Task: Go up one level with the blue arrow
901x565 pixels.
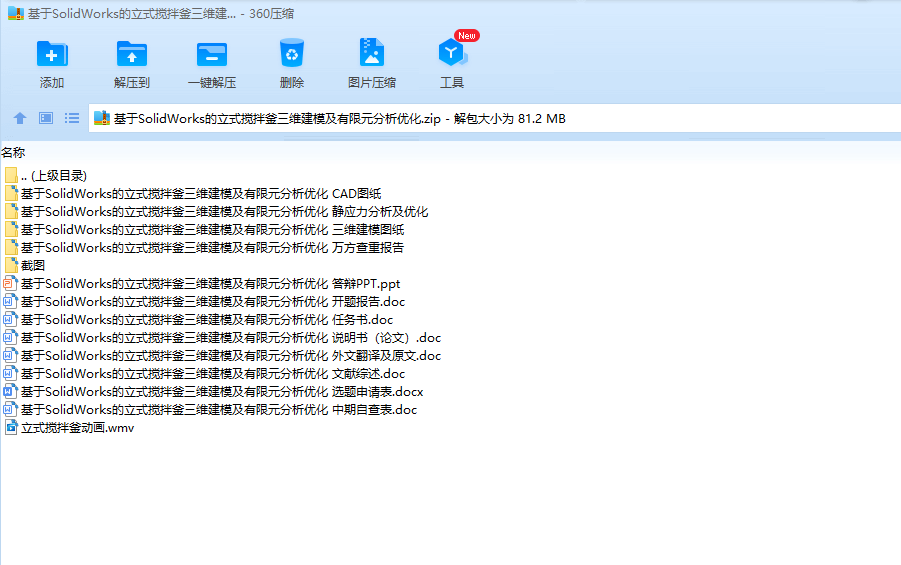Action: pyautogui.click(x=20, y=118)
